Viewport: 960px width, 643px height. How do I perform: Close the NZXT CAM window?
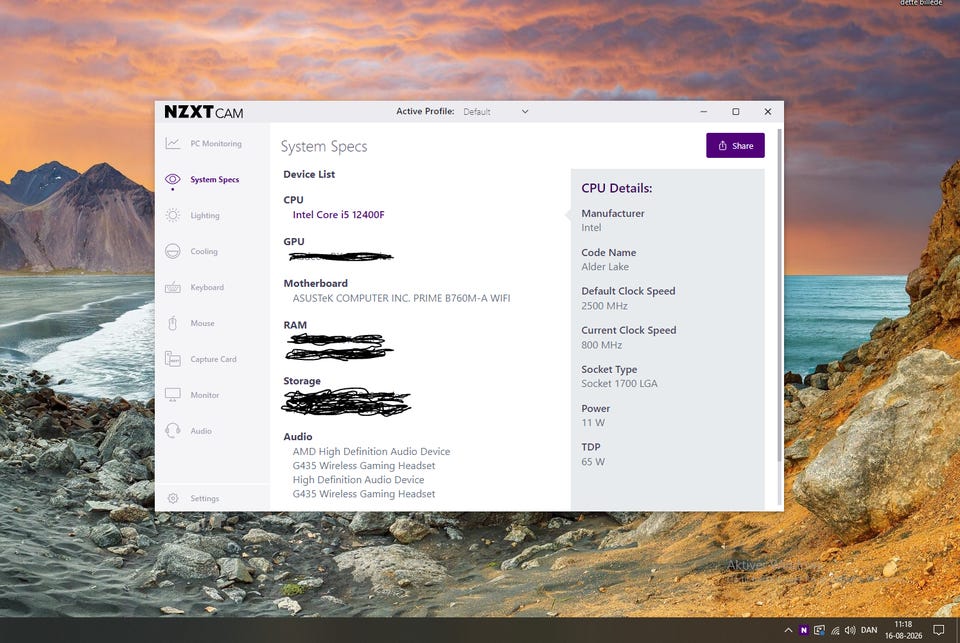(768, 111)
